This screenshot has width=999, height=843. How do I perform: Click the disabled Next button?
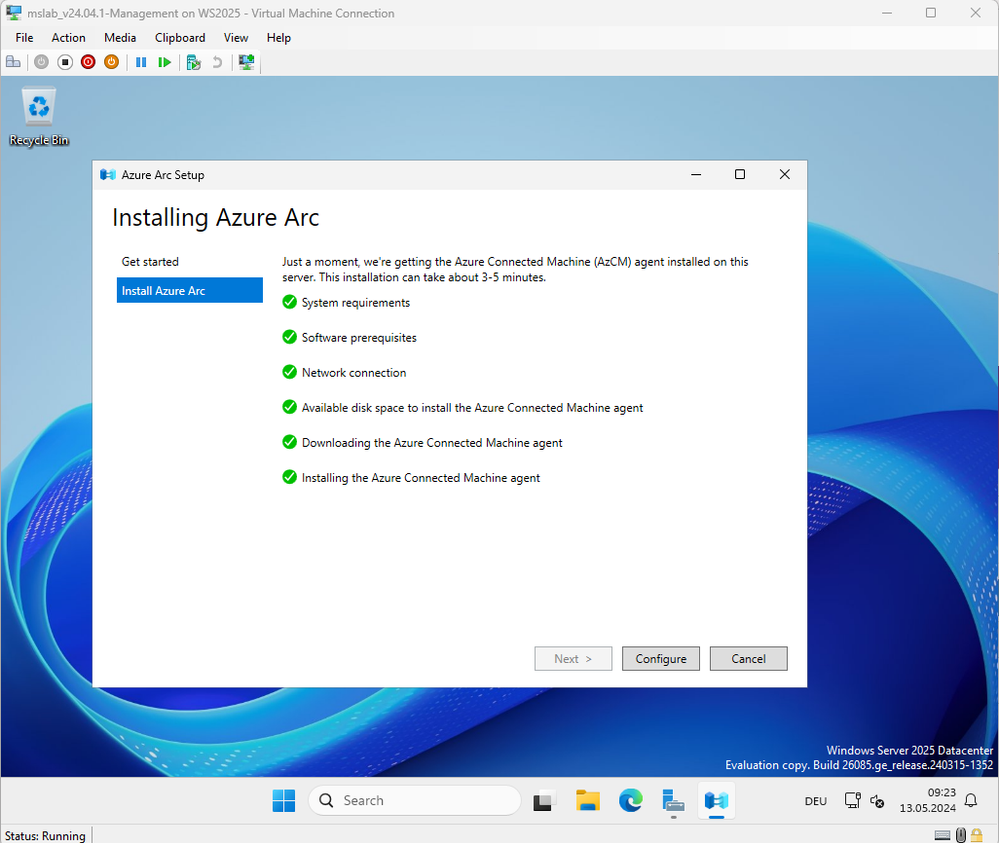(573, 659)
